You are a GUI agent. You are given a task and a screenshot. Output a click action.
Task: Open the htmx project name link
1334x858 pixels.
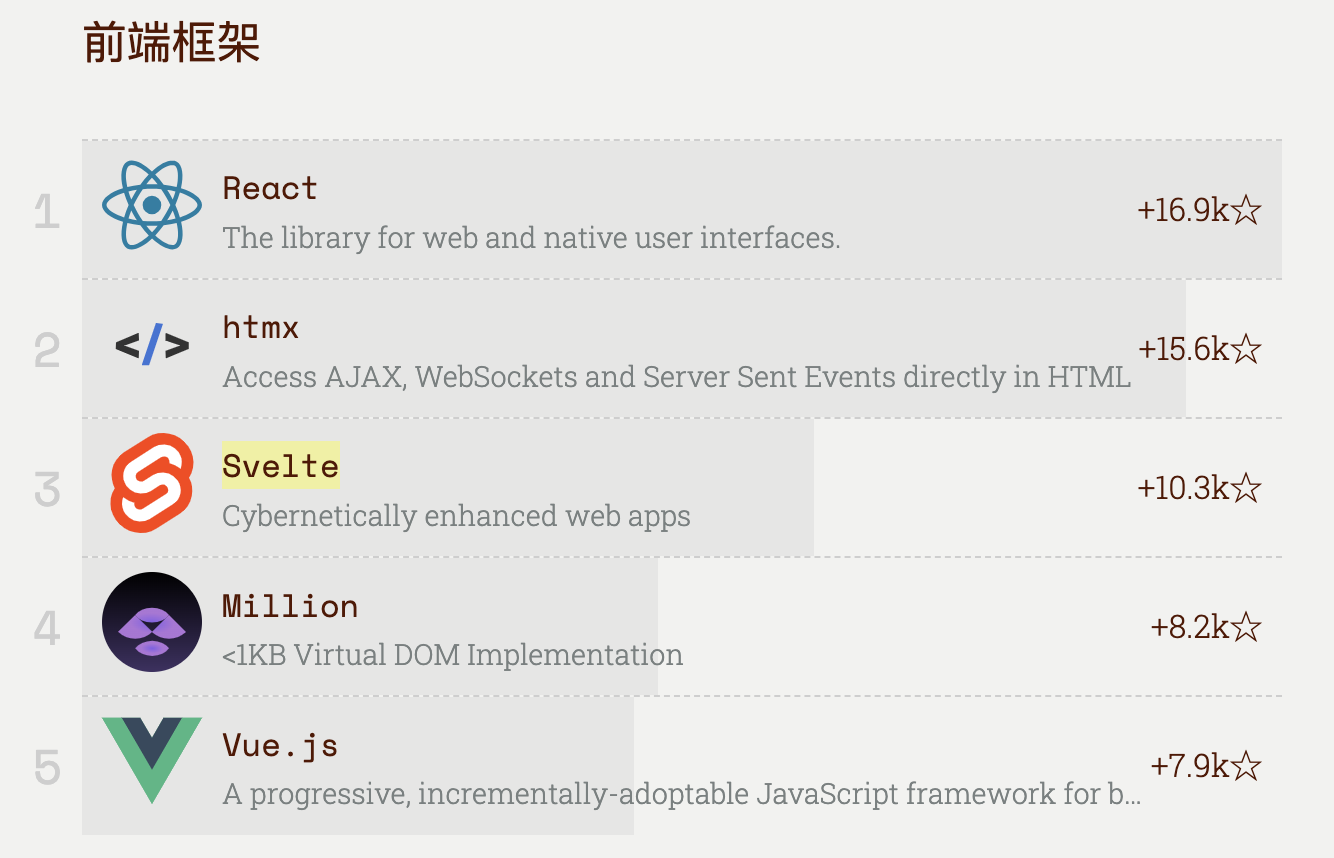[x=261, y=327]
